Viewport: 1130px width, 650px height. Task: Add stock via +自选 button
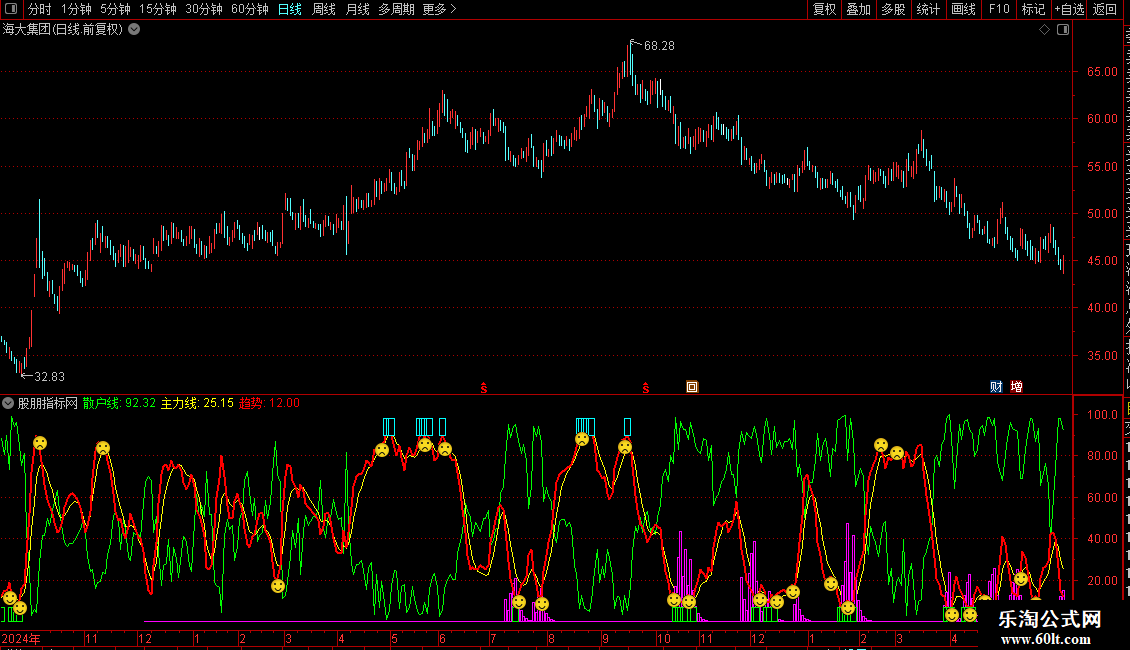[1069, 9]
